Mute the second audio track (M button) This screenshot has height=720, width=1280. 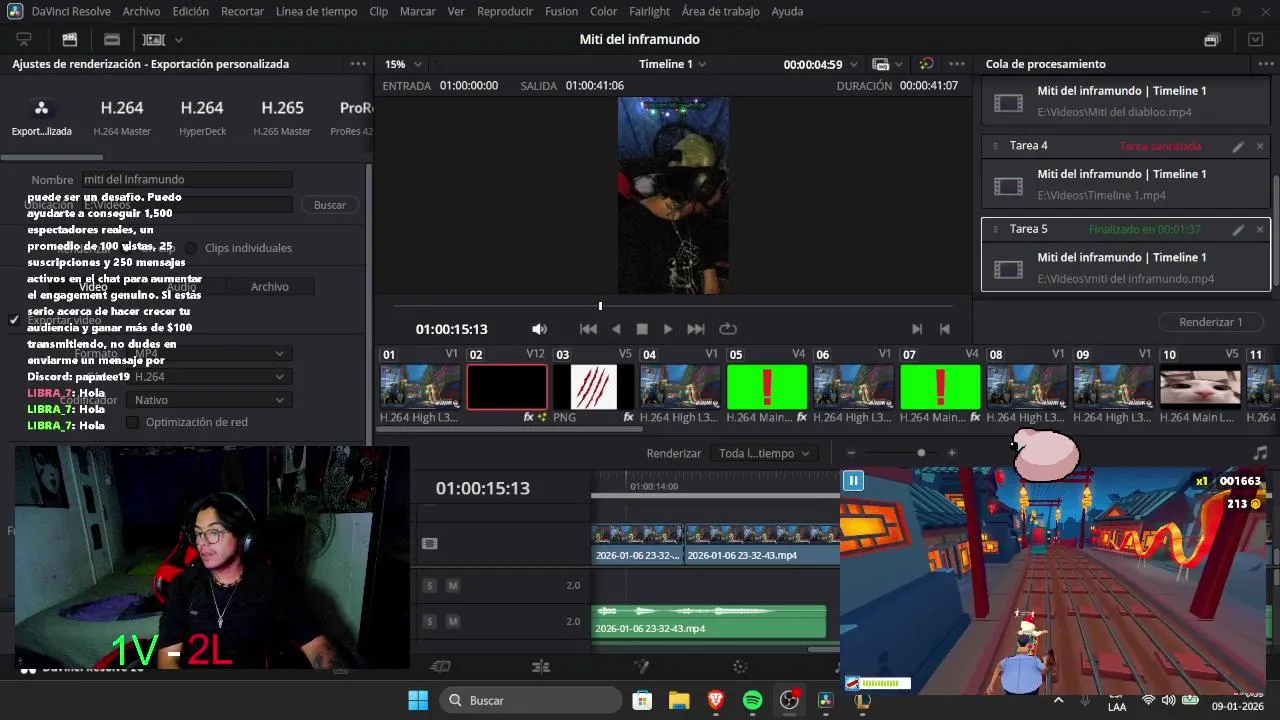[453, 621]
